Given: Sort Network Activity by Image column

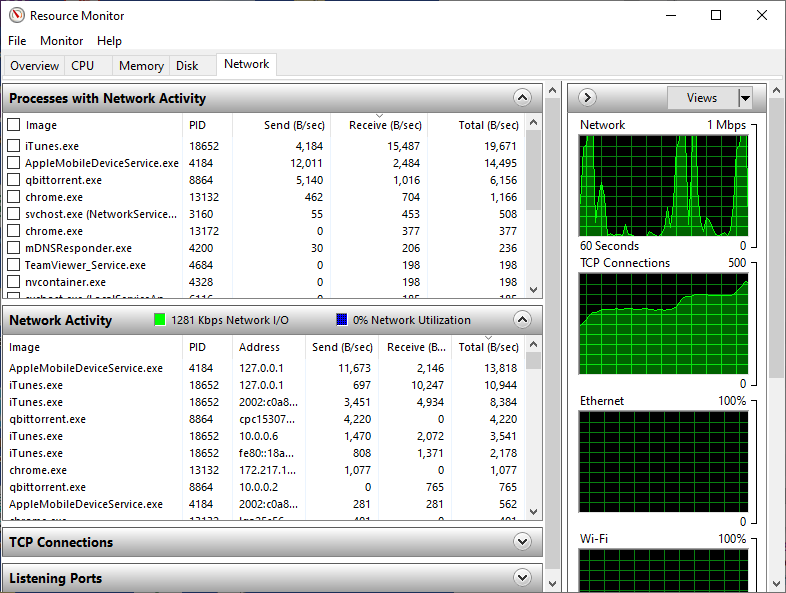Looking at the screenshot, I should pos(93,347).
